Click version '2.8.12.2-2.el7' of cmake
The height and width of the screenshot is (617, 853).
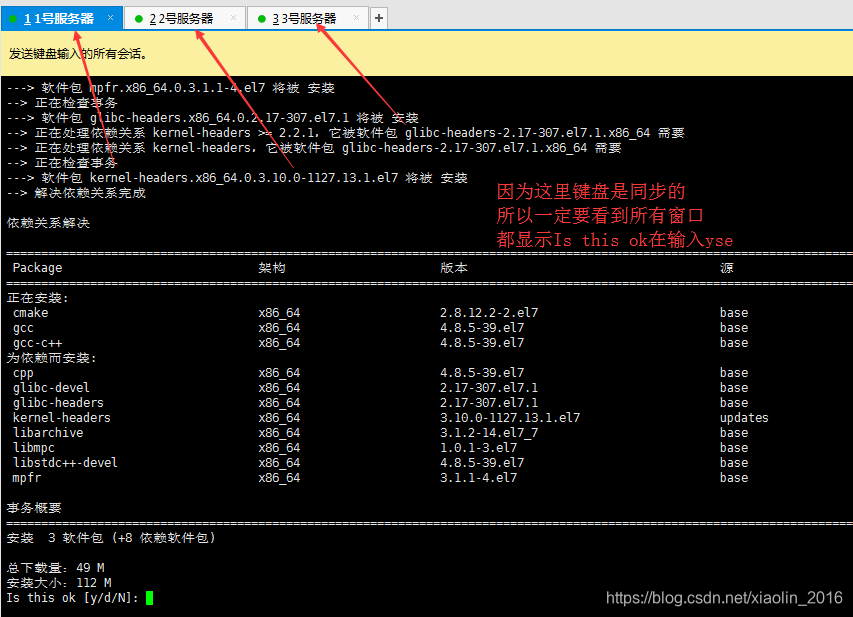489,313
